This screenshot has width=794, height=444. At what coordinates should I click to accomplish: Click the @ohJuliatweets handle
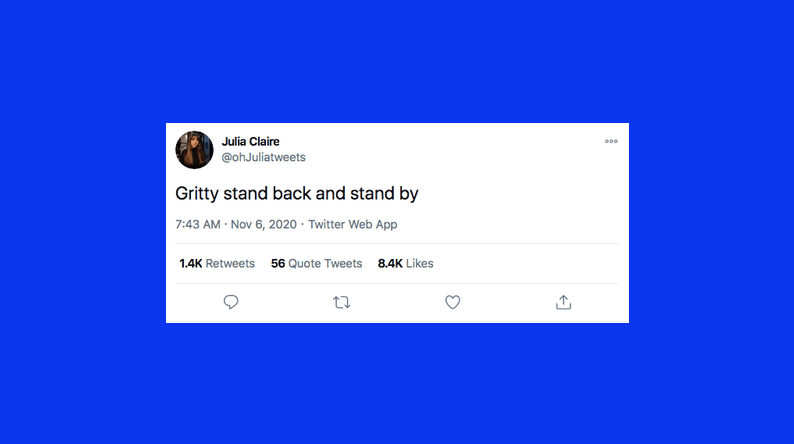coord(263,157)
